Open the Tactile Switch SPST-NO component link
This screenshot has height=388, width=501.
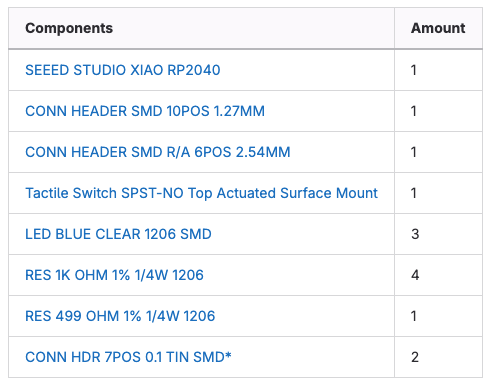pos(202,193)
